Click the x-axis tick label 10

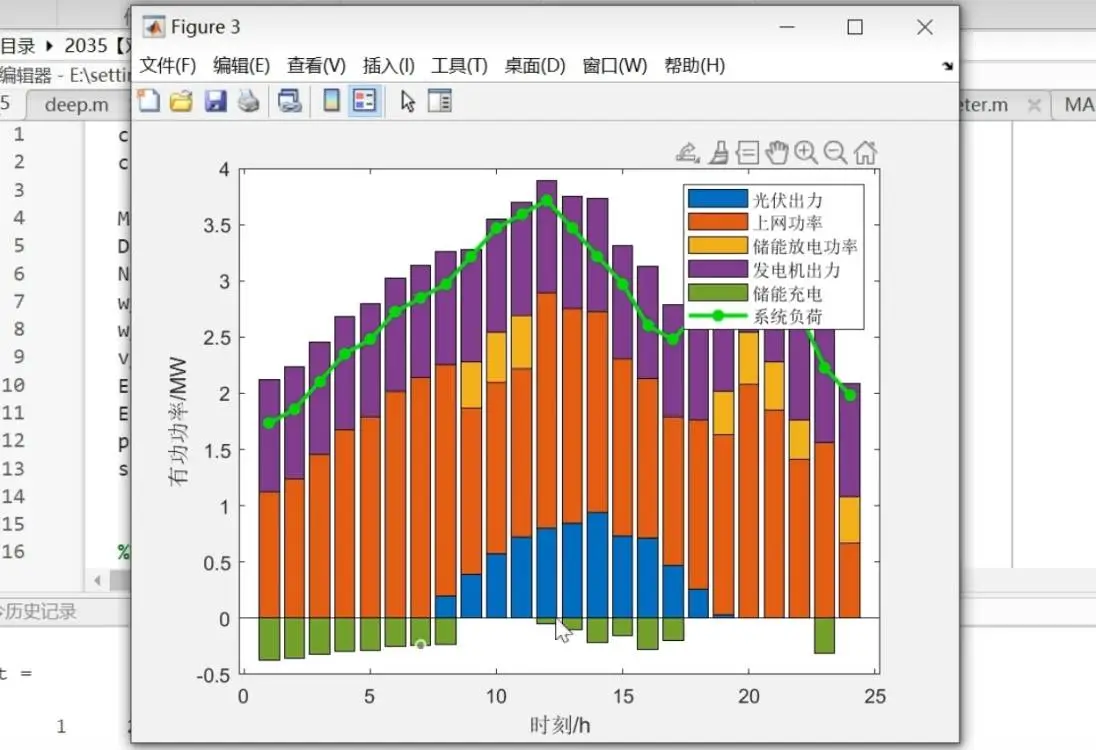(x=496, y=696)
